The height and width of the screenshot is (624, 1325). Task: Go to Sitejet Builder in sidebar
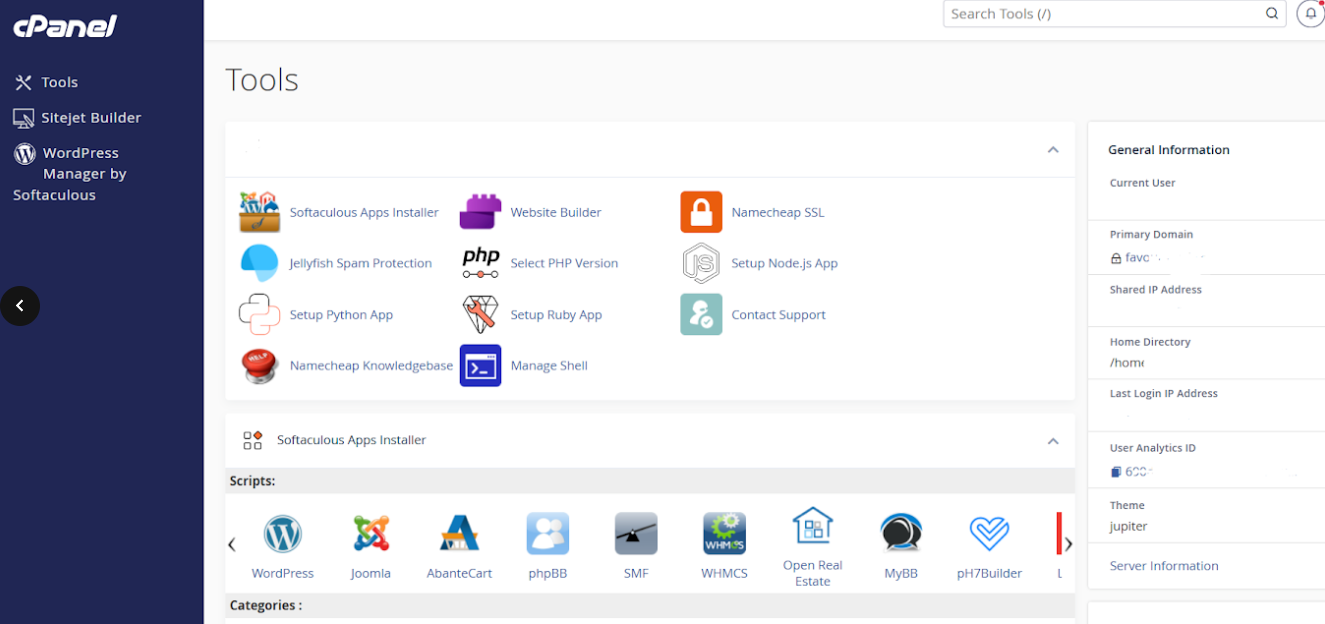coord(86,117)
